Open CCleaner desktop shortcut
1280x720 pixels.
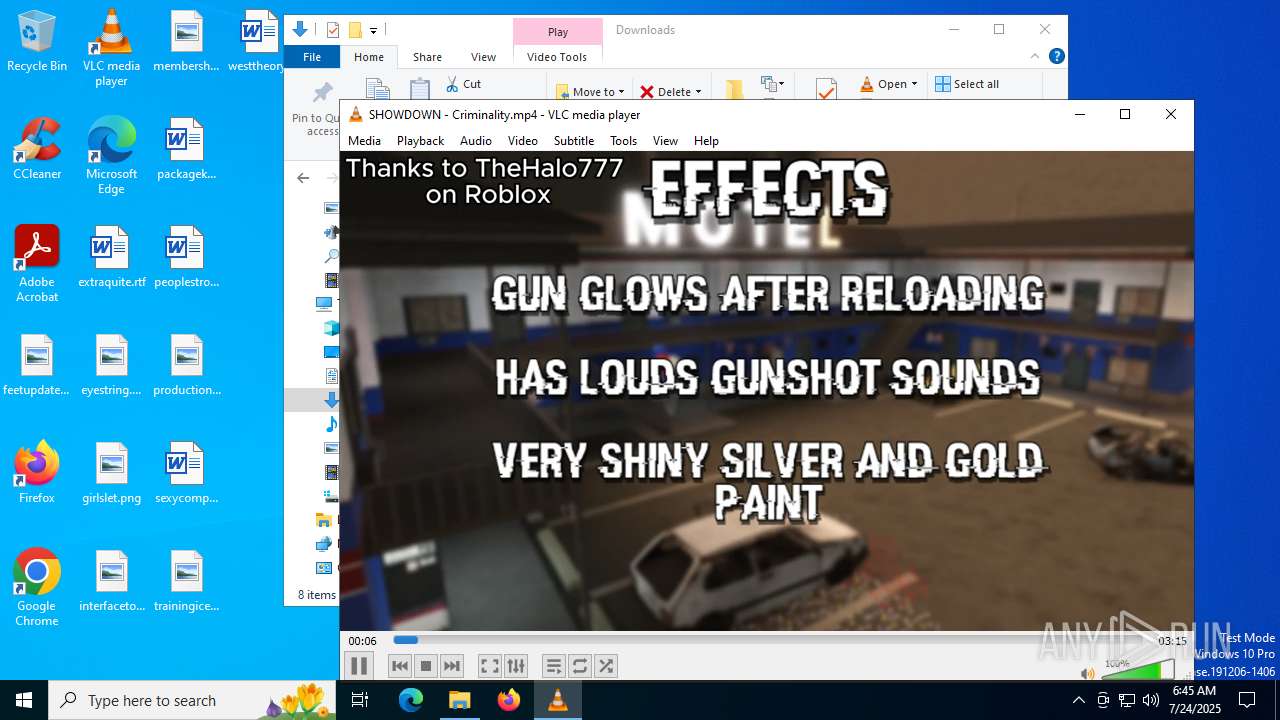[37, 149]
